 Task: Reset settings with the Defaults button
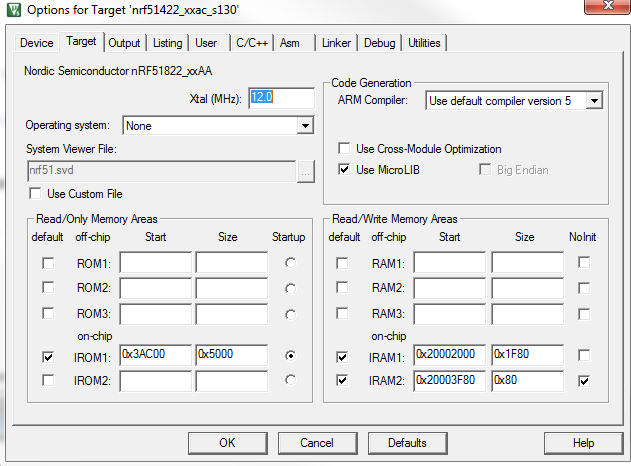coord(407,443)
